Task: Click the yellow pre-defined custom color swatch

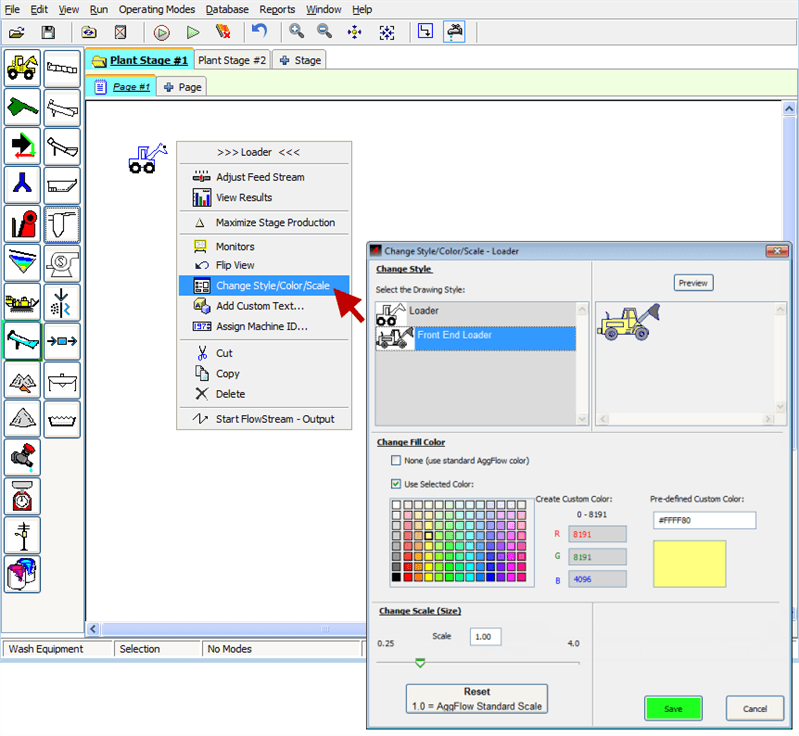Action: click(689, 563)
